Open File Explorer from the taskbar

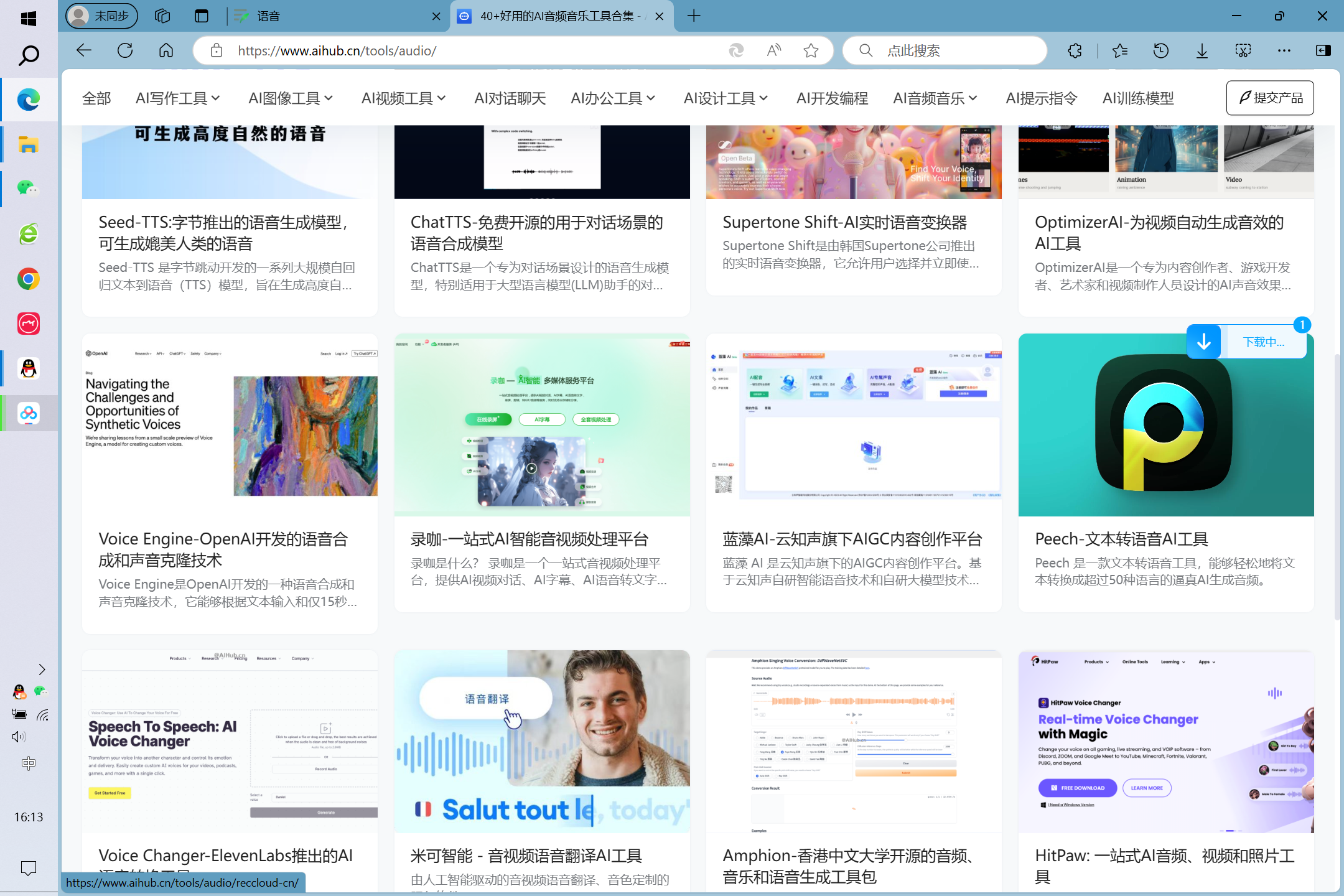(28, 144)
